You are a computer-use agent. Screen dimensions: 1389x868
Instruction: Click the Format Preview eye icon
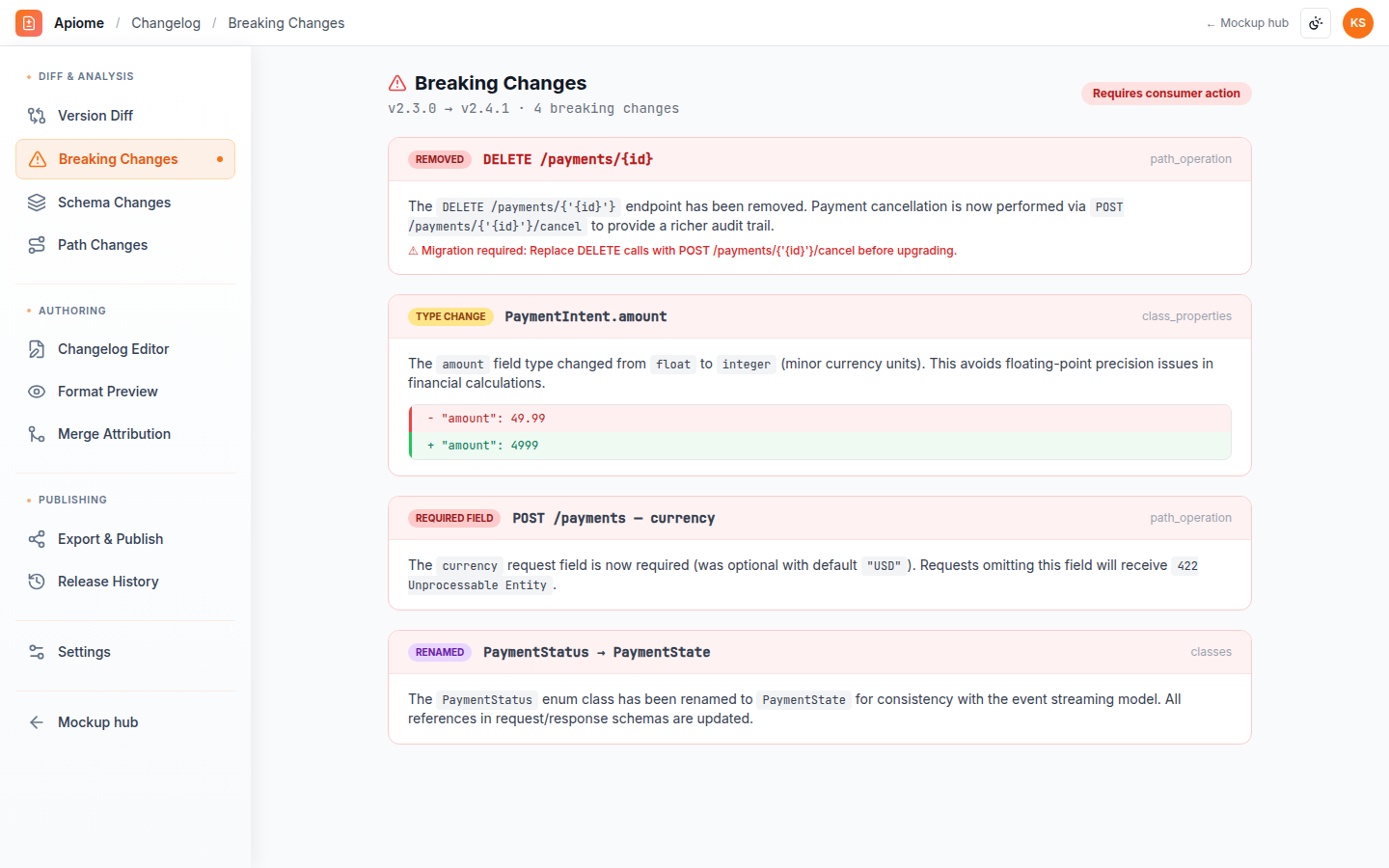tap(37, 392)
